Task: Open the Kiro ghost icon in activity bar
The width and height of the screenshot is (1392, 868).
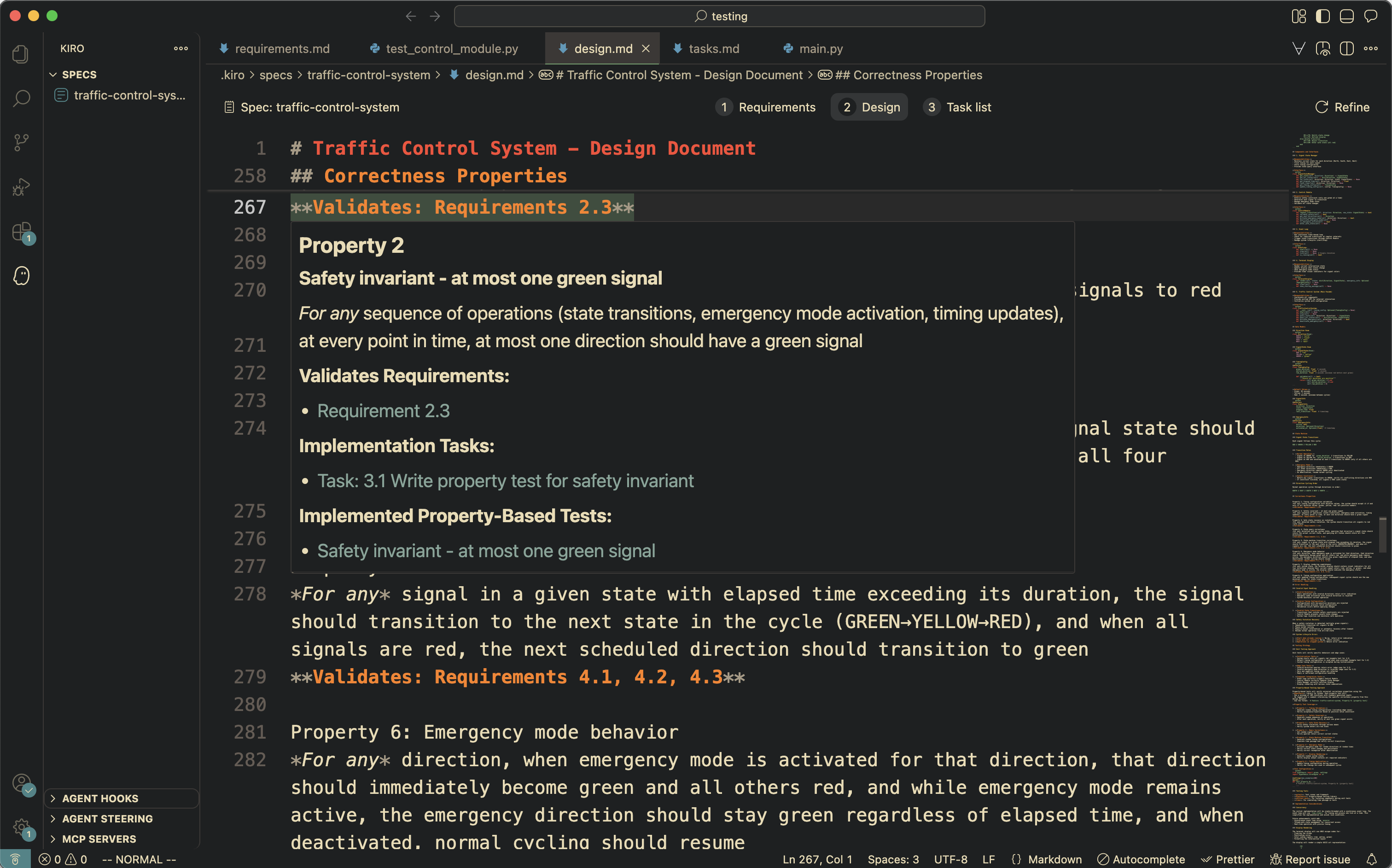Action: [21, 276]
